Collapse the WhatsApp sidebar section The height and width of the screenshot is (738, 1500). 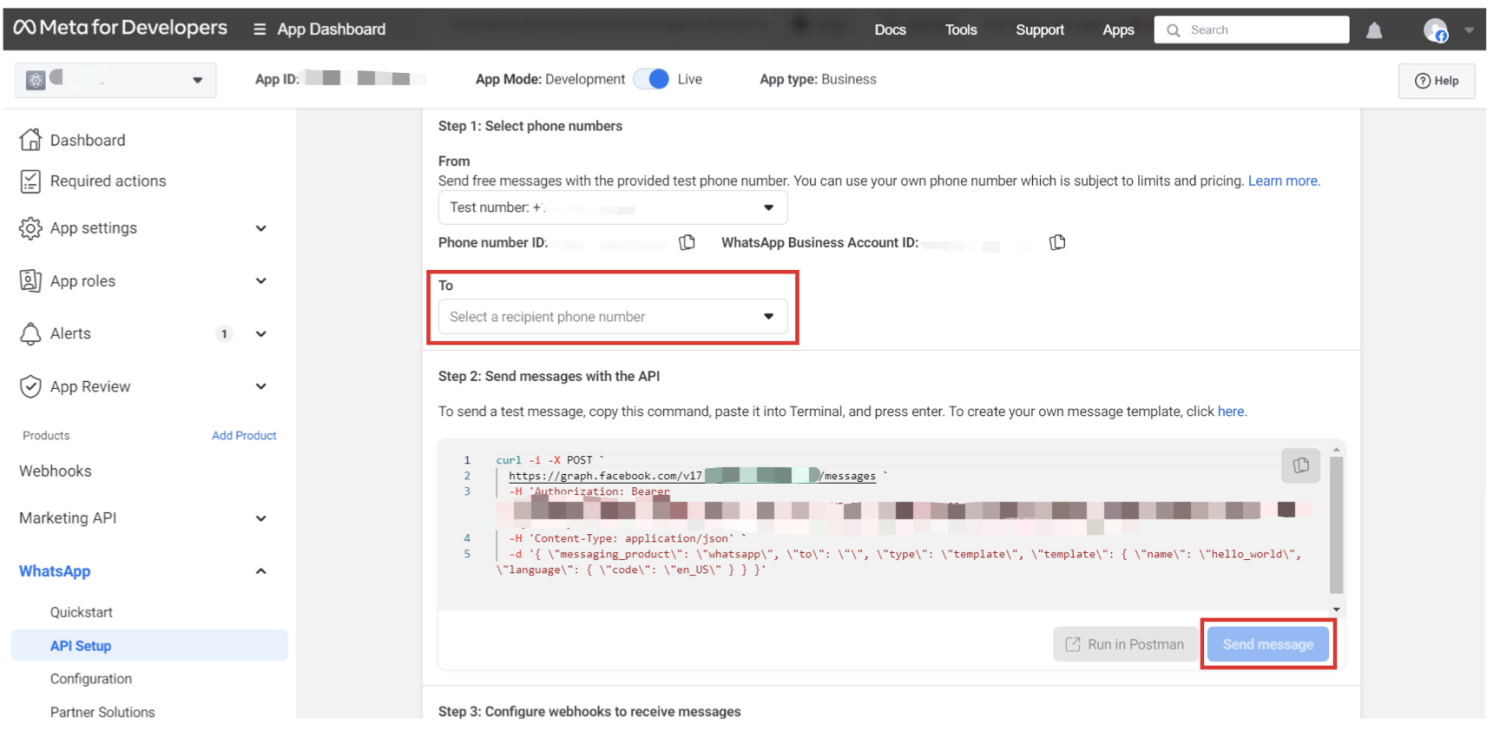[261, 572]
